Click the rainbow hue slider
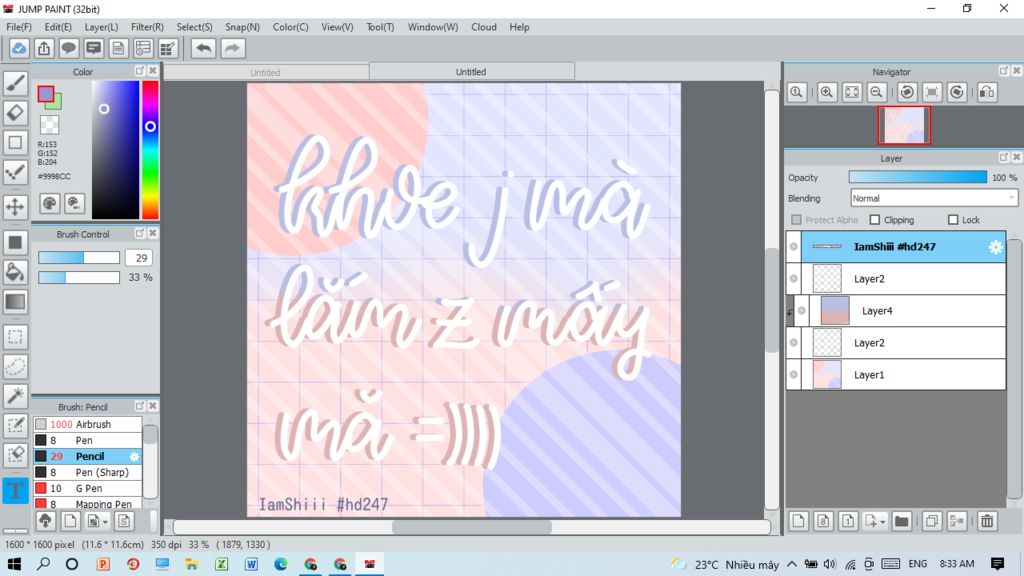The width and height of the screenshot is (1024, 576). pyautogui.click(x=150, y=150)
